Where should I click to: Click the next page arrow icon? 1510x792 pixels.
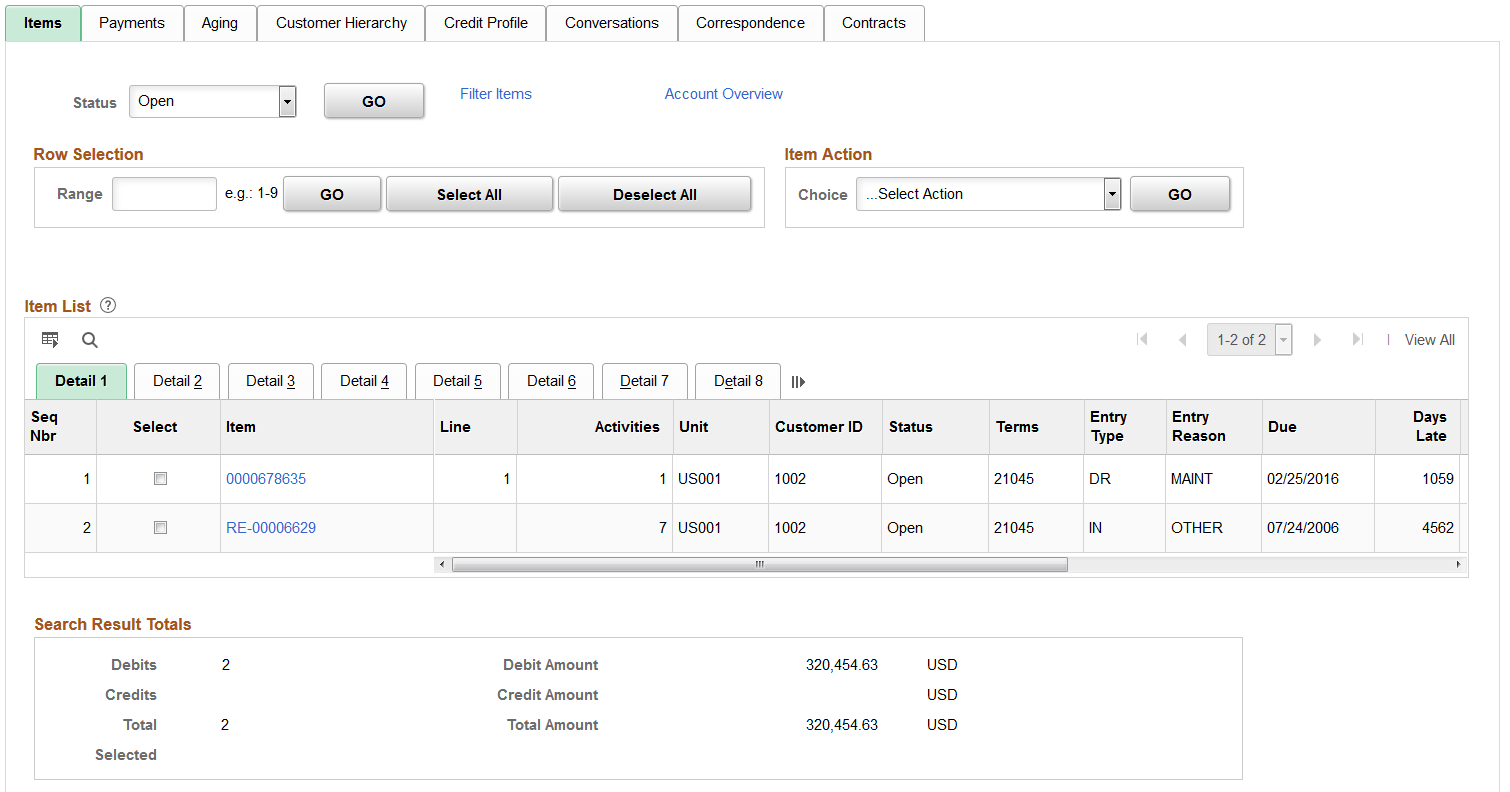click(1317, 340)
